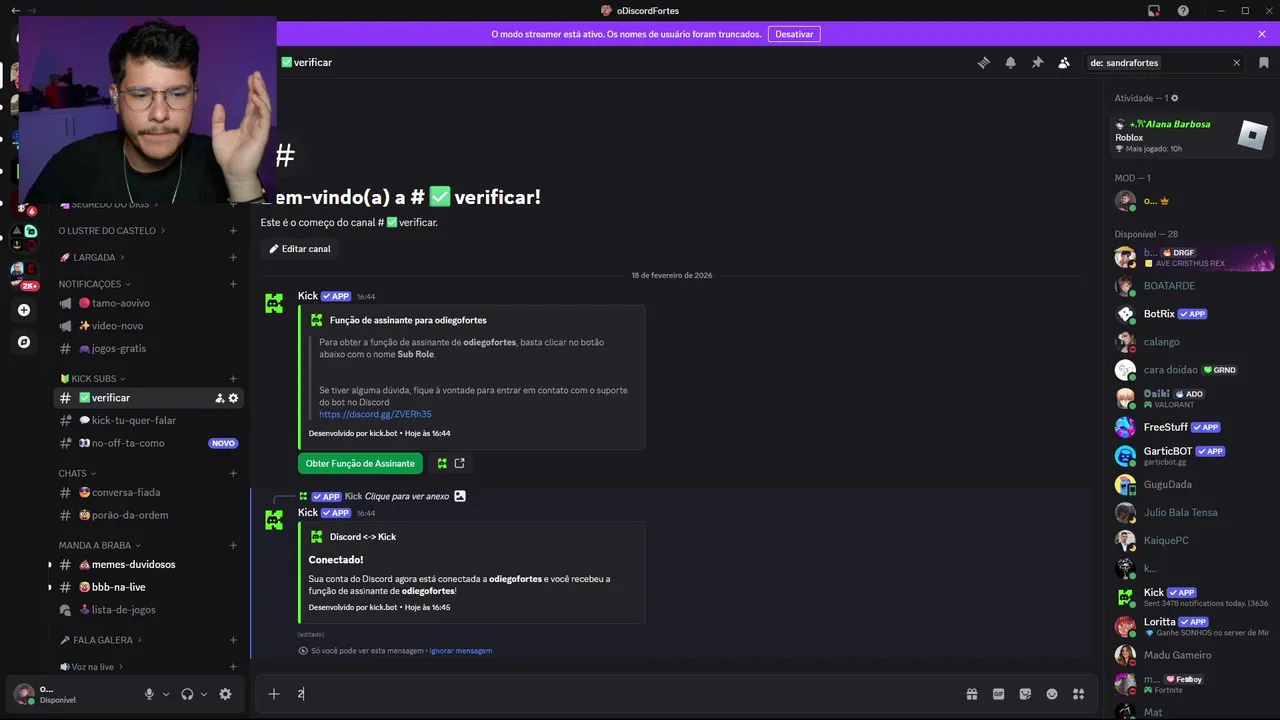The width and height of the screenshot is (1280, 720).
Task: Expand LARGADA category
Action: tap(92, 257)
